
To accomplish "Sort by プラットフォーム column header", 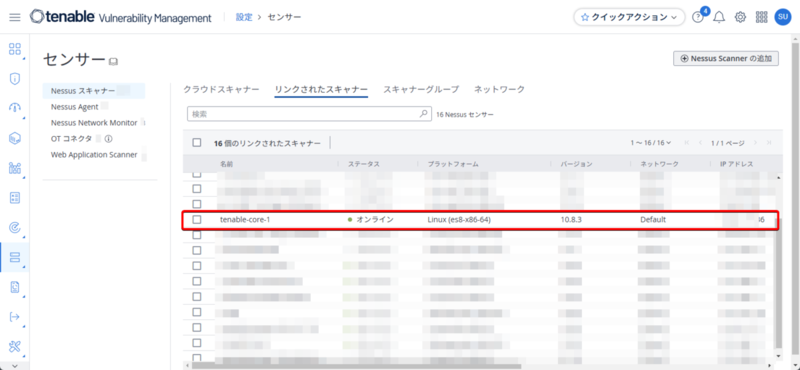I will pyautogui.click(x=453, y=164).
